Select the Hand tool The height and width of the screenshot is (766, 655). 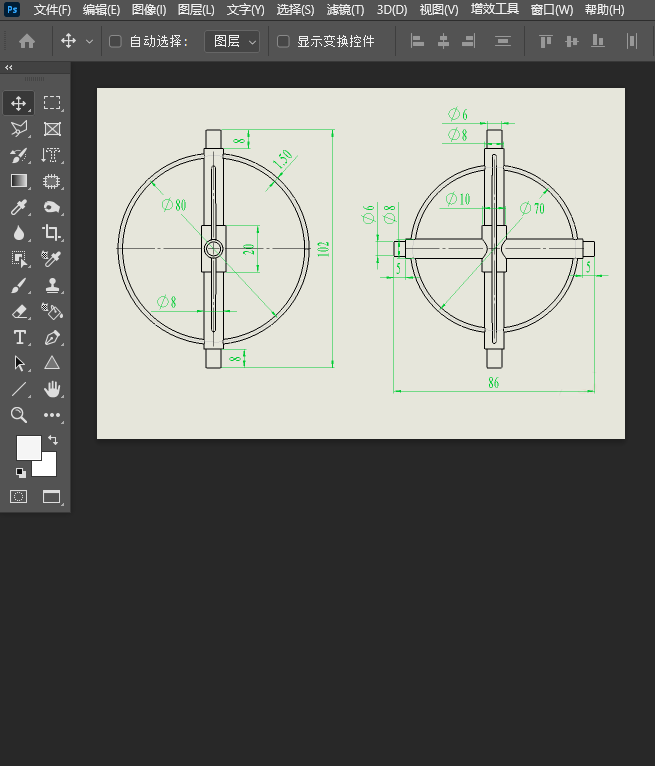[x=52, y=389]
